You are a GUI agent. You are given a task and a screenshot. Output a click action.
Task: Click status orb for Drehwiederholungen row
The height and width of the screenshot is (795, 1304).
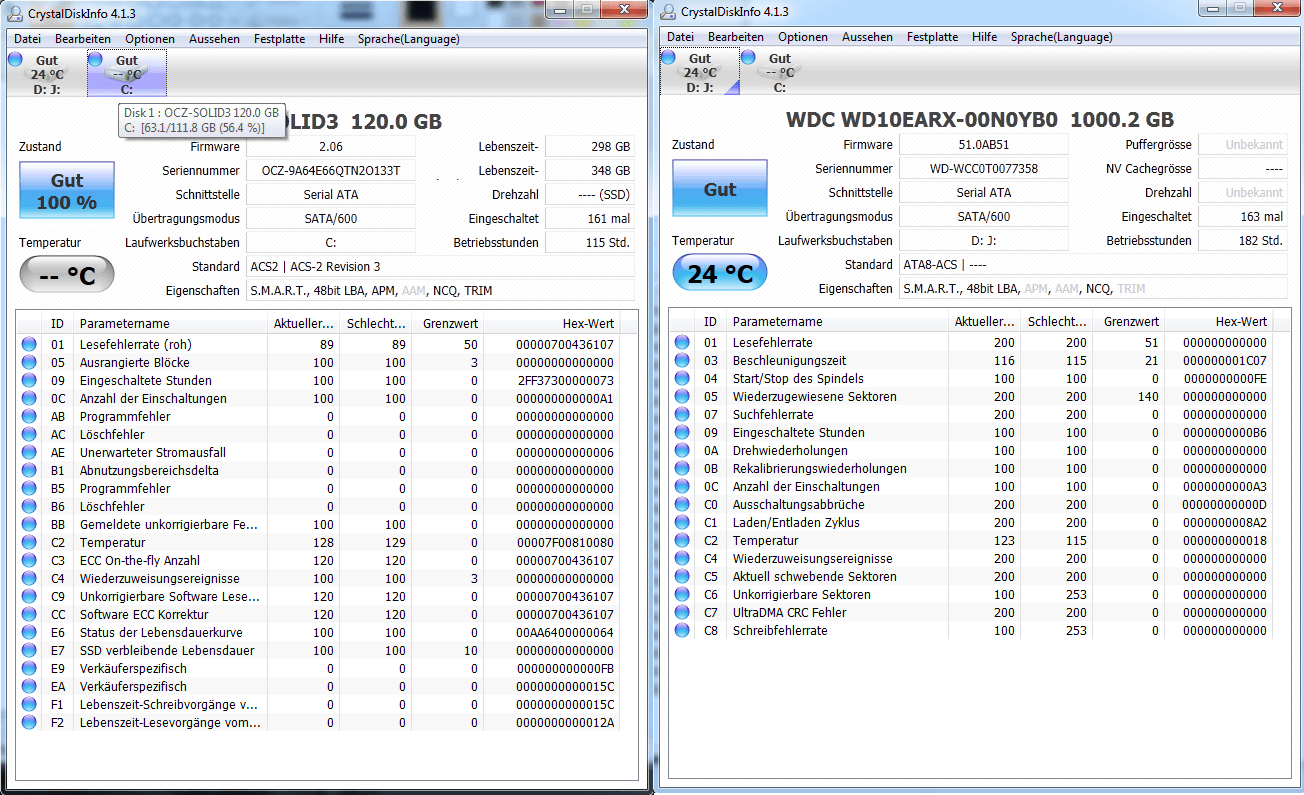click(682, 451)
